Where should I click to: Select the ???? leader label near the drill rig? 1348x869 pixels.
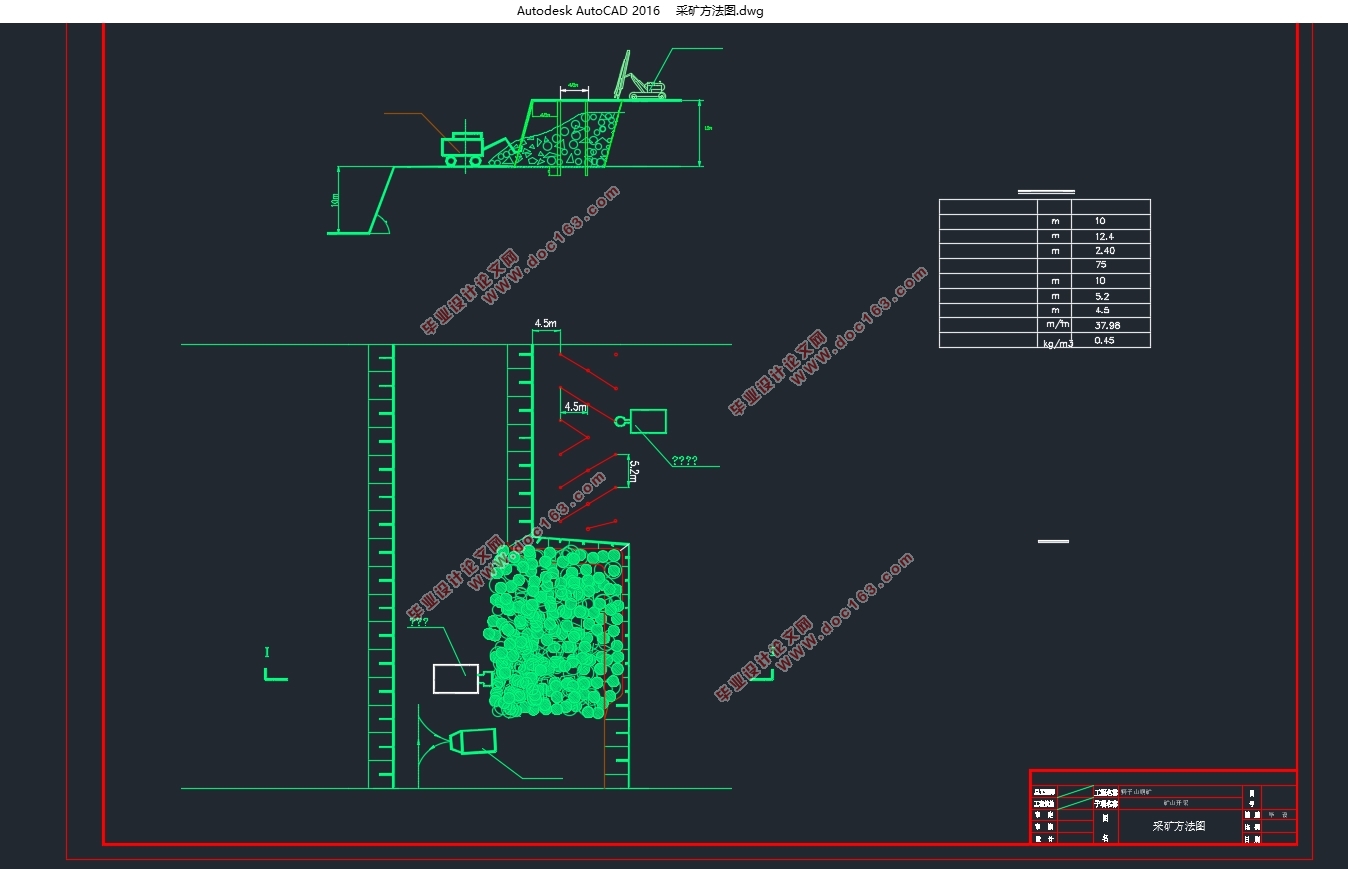coord(684,461)
